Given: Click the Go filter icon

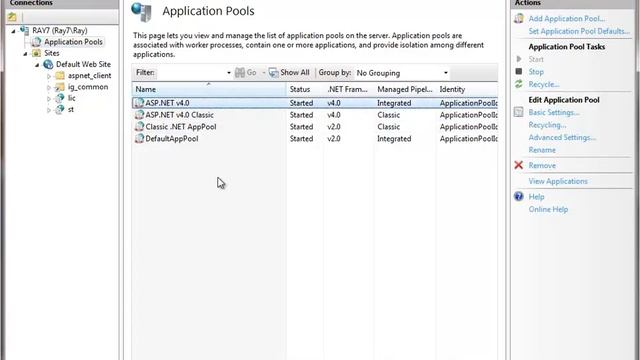Looking at the screenshot, I should pyautogui.click(x=240, y=73).
